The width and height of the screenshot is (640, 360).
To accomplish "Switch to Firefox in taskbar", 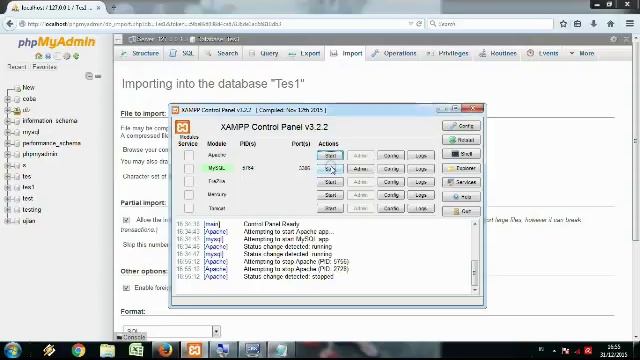I will (165, 350).
